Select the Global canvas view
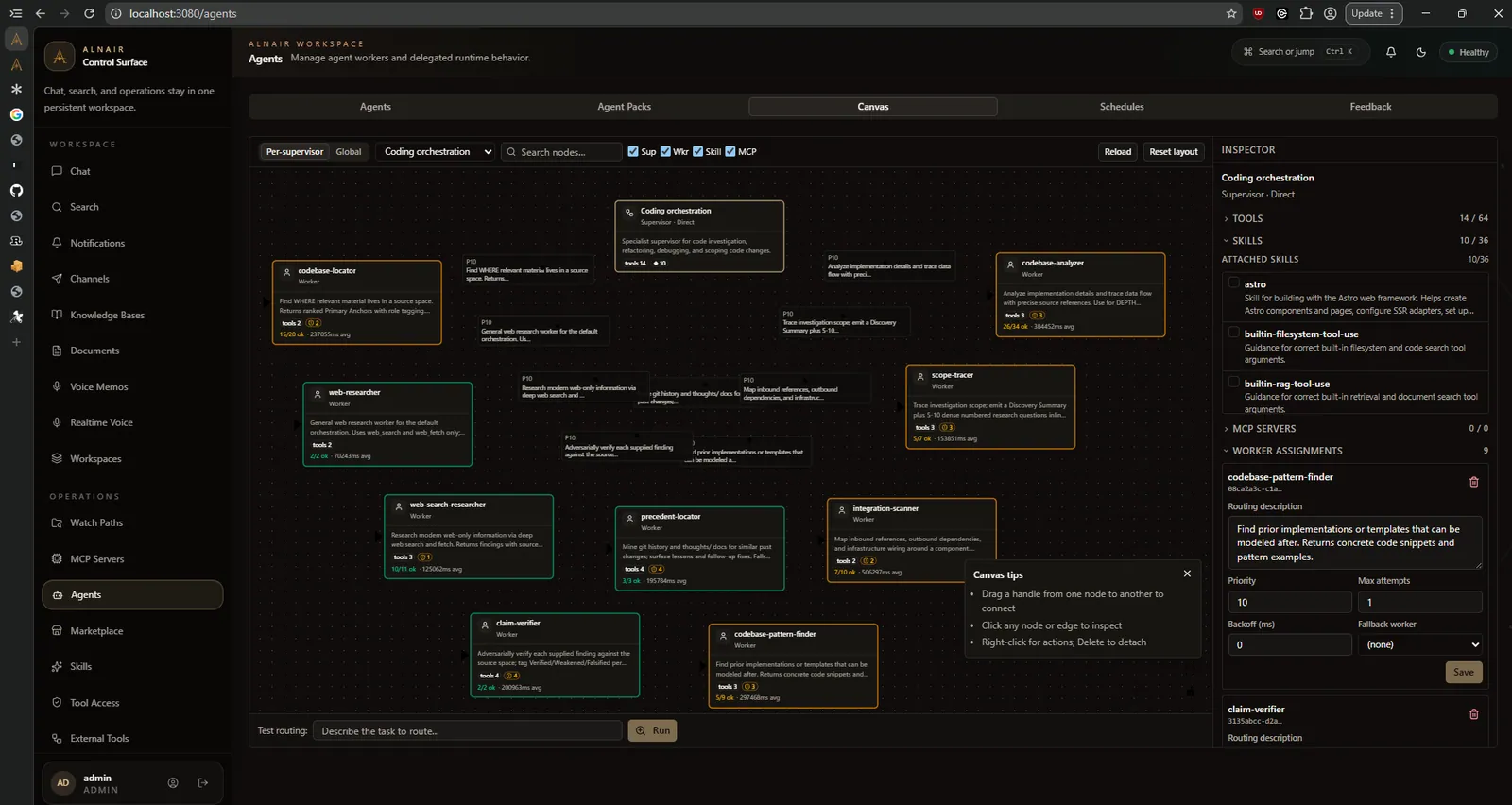Image resolution: width=1512 pixels, height=805 pixels. tap(349, 151)
